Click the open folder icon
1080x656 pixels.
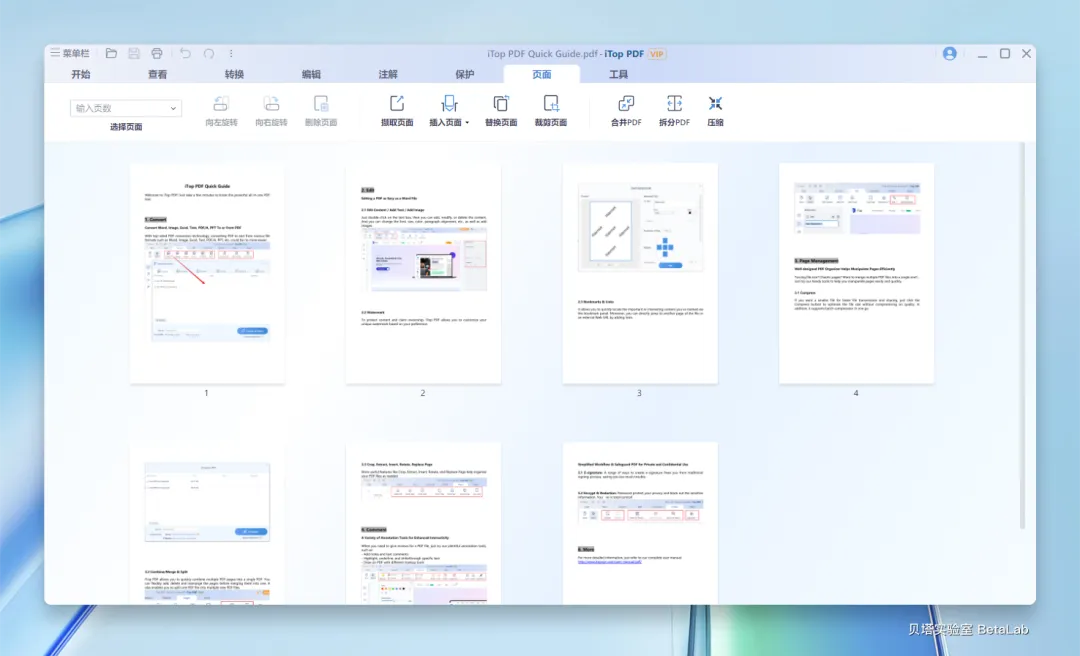point(111,53)
